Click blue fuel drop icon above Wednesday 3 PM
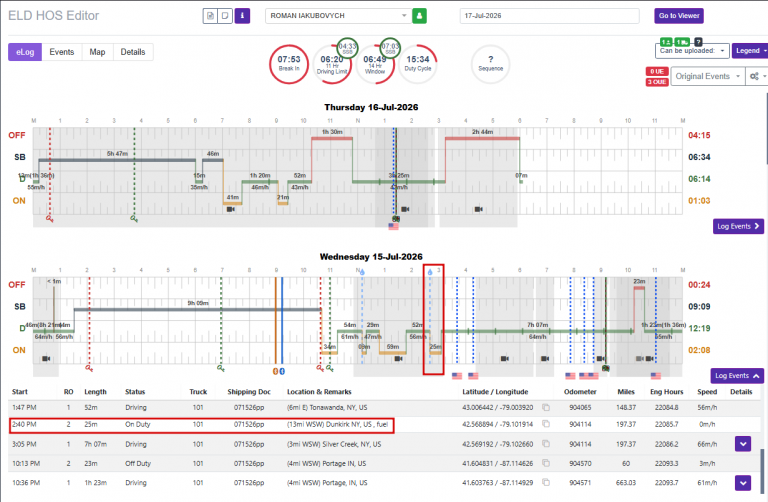768x502 pixels. [430, 272]
